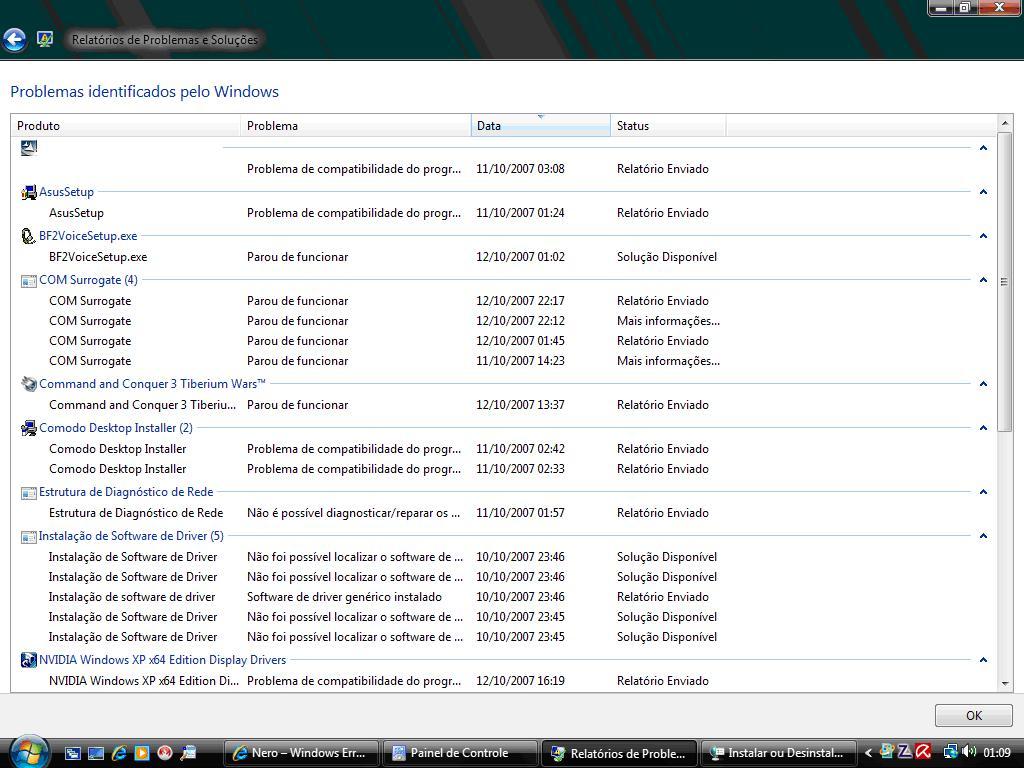Open the COM Surrogate (4) group header

point(88,280)
